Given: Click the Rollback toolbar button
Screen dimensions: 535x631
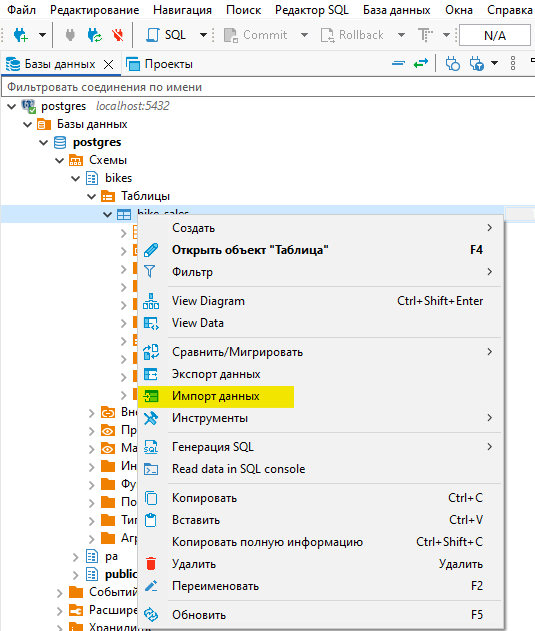Looking at the screenshot, I should [x=352, y=35].
